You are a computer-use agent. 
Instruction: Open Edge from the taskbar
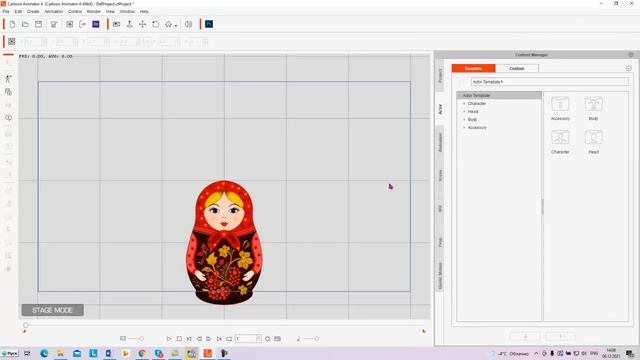[x=44, y=353]
